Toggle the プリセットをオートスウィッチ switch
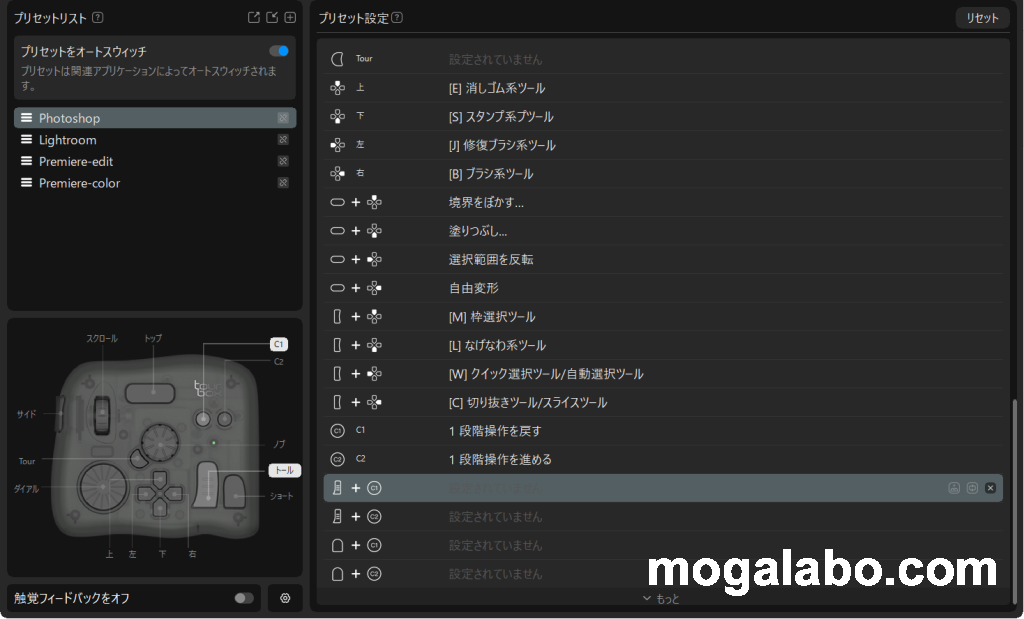 click(x=279, y=50)
